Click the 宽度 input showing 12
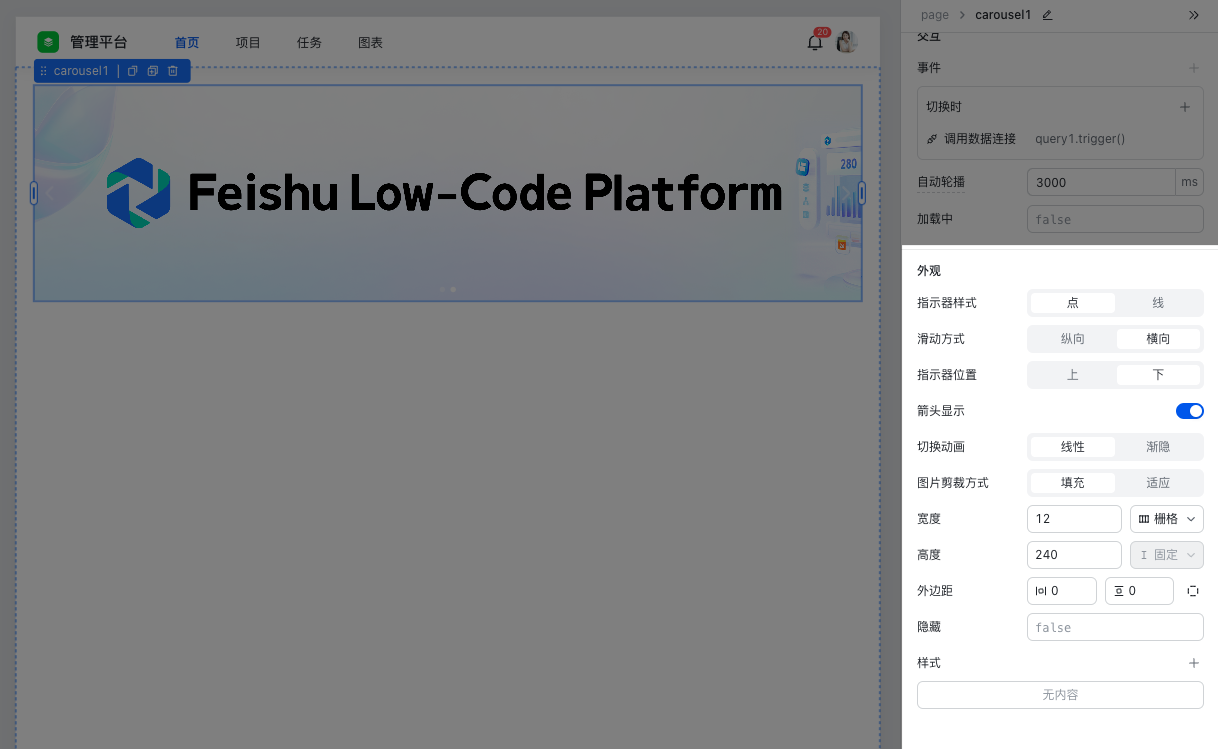This screenshot has width=1218, height=749. [1074, 519]
